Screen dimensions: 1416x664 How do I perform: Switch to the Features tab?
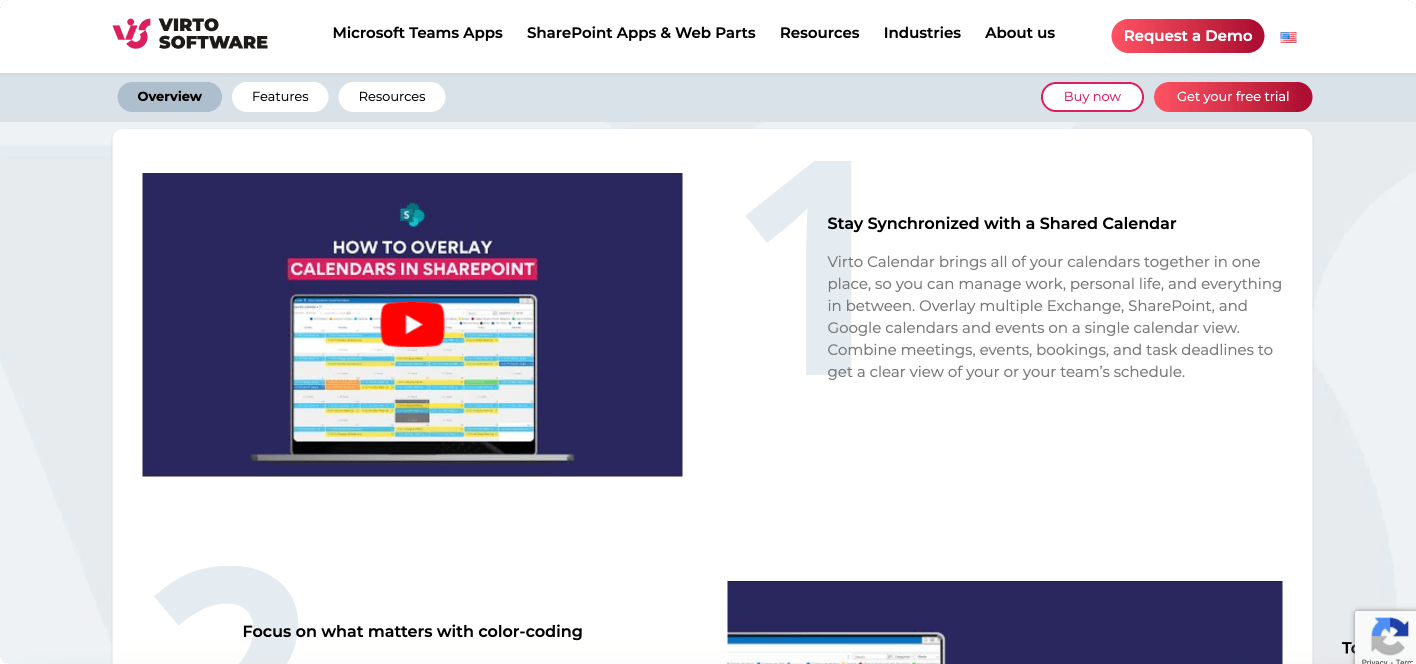click(x=280, y=97)
